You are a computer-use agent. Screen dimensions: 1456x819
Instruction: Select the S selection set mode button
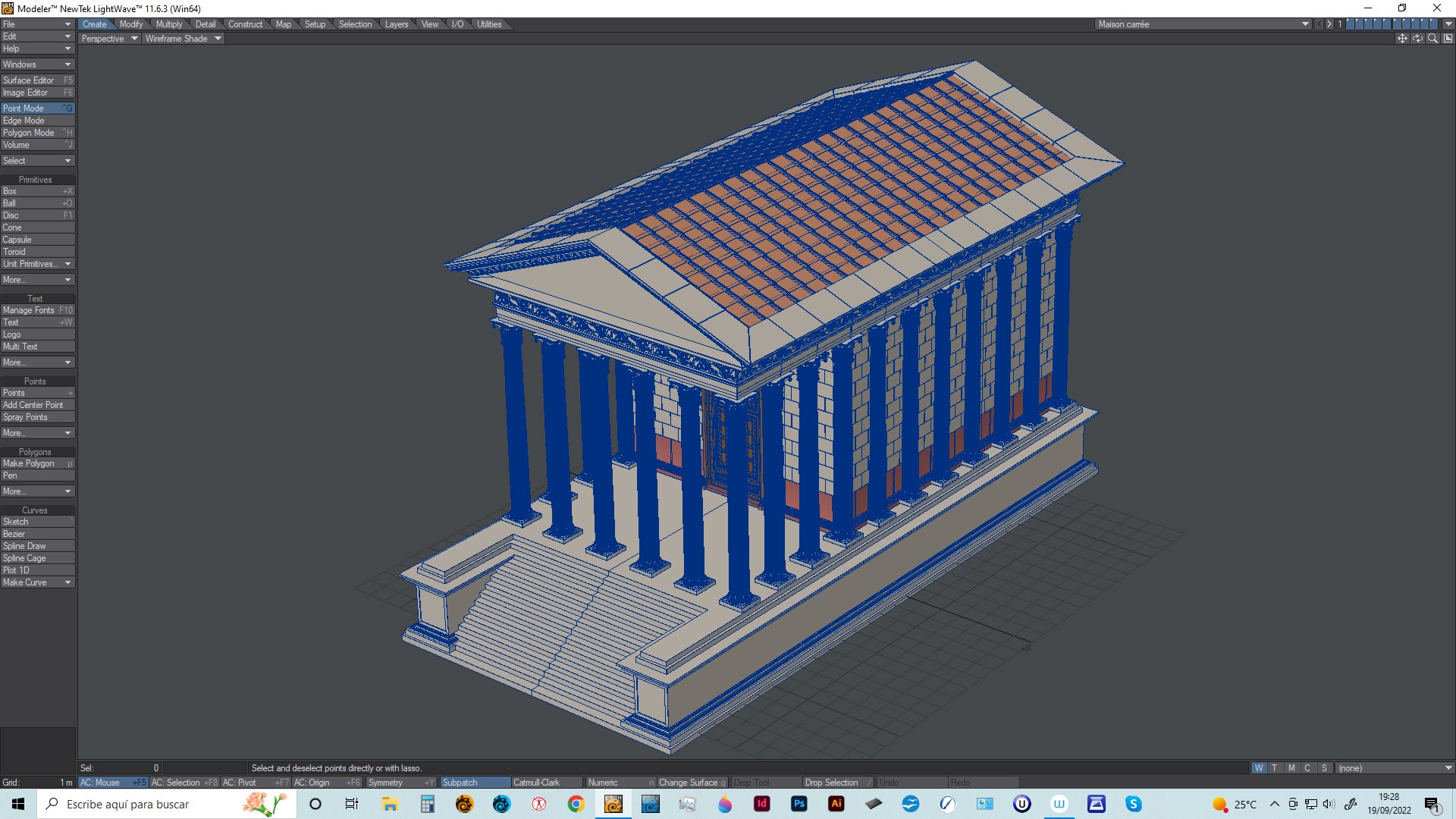1324,768
